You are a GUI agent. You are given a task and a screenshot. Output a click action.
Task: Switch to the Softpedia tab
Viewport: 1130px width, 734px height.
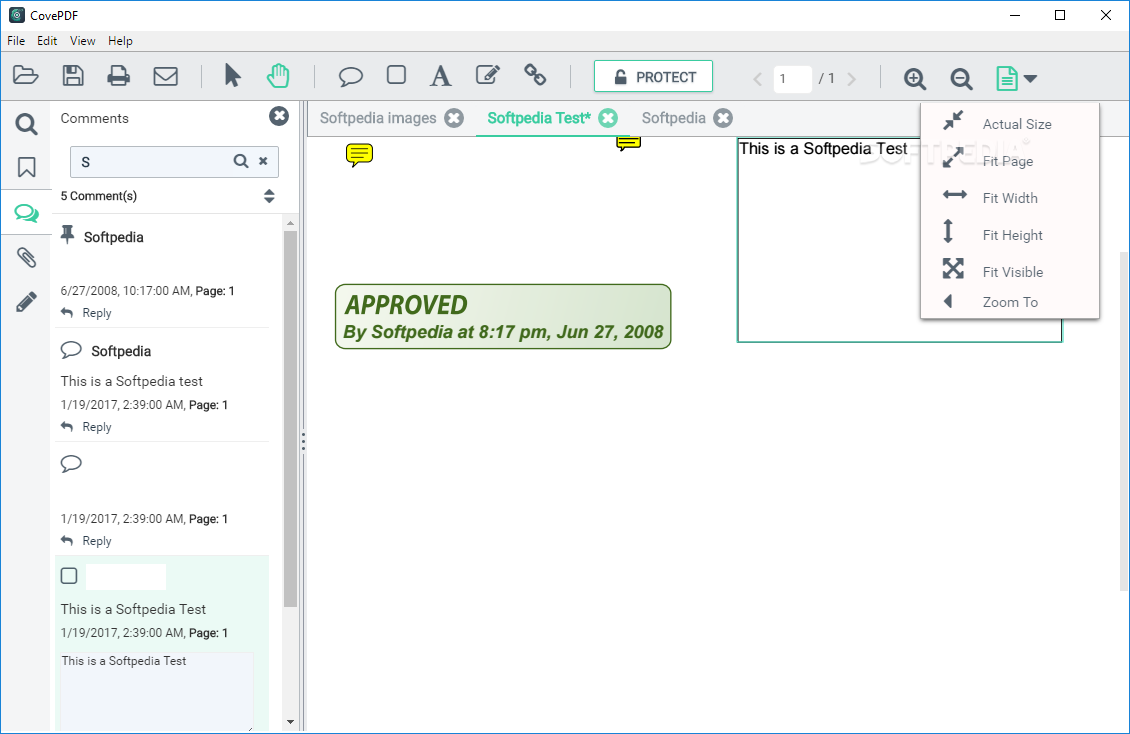coord(674,118)
